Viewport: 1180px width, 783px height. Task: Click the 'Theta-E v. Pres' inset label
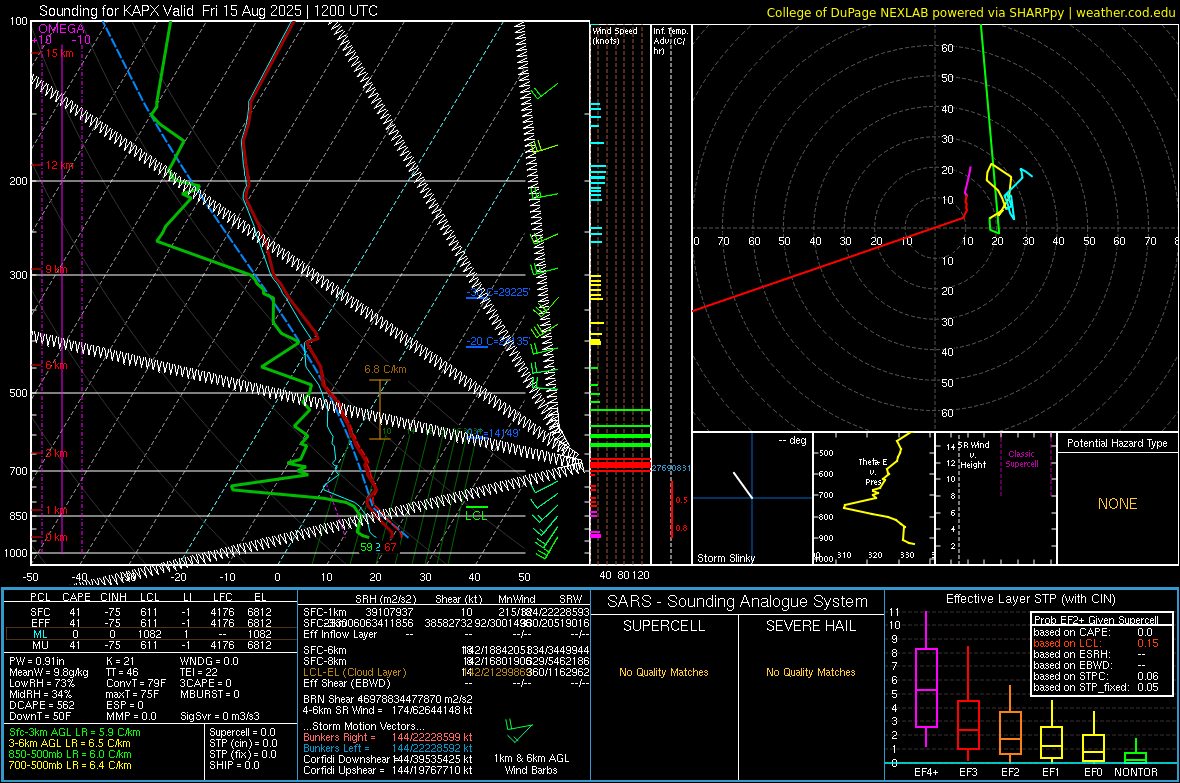(x=873, y=471)
